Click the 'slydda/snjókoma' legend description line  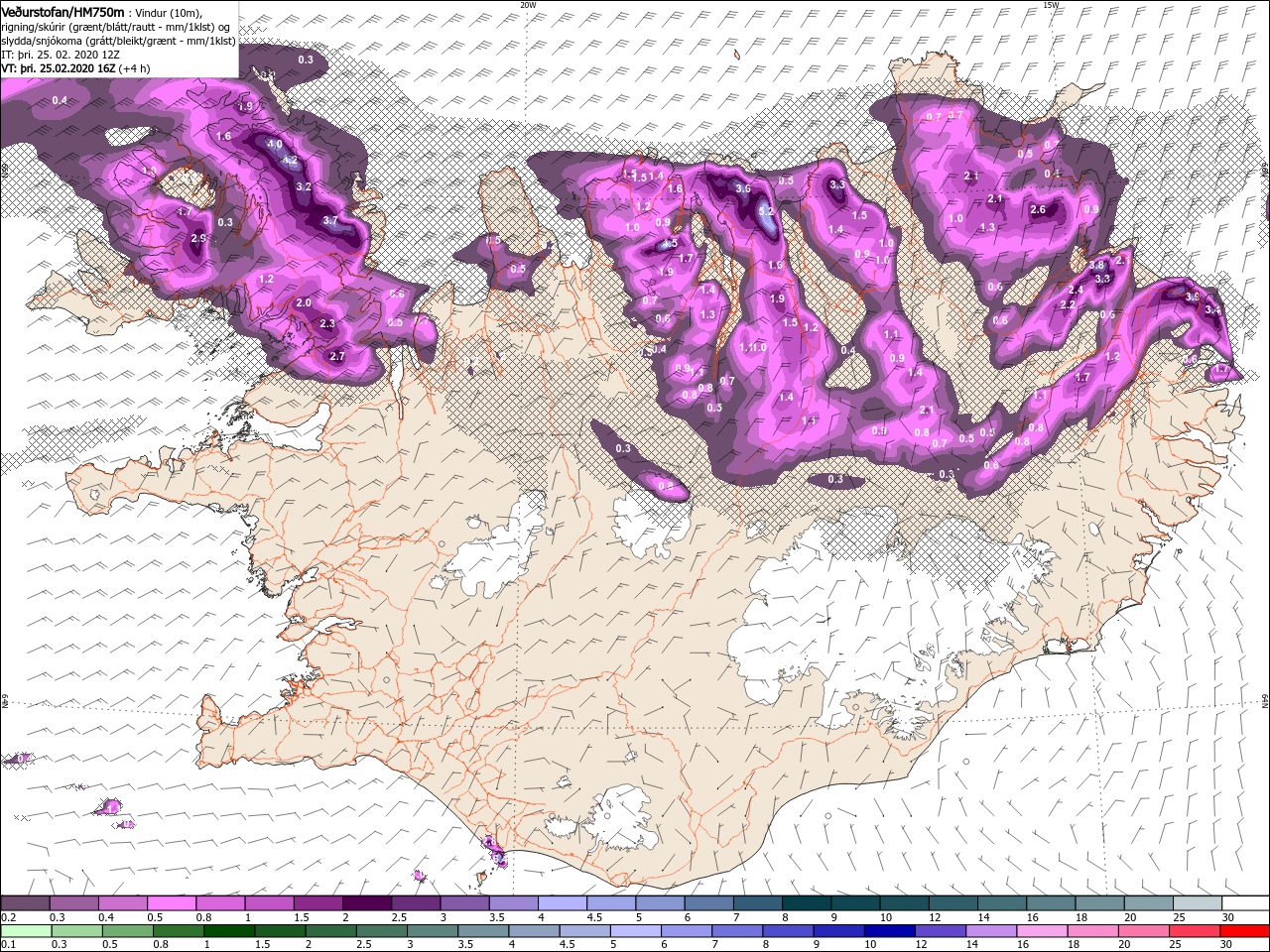tap(118, 41)
